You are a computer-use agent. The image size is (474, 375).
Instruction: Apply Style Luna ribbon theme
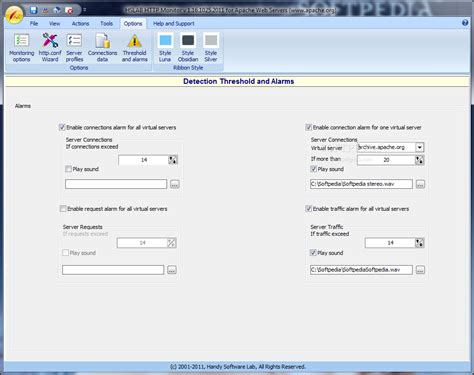pyautogui.click(x=165, y=48)
